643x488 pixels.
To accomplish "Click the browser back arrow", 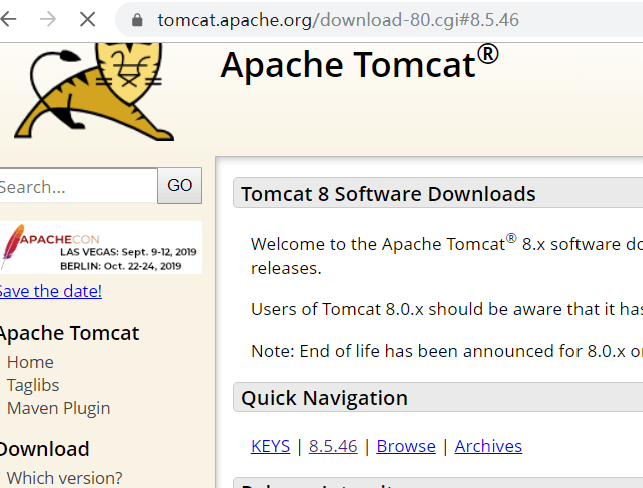I will click(x=9, y=19).
